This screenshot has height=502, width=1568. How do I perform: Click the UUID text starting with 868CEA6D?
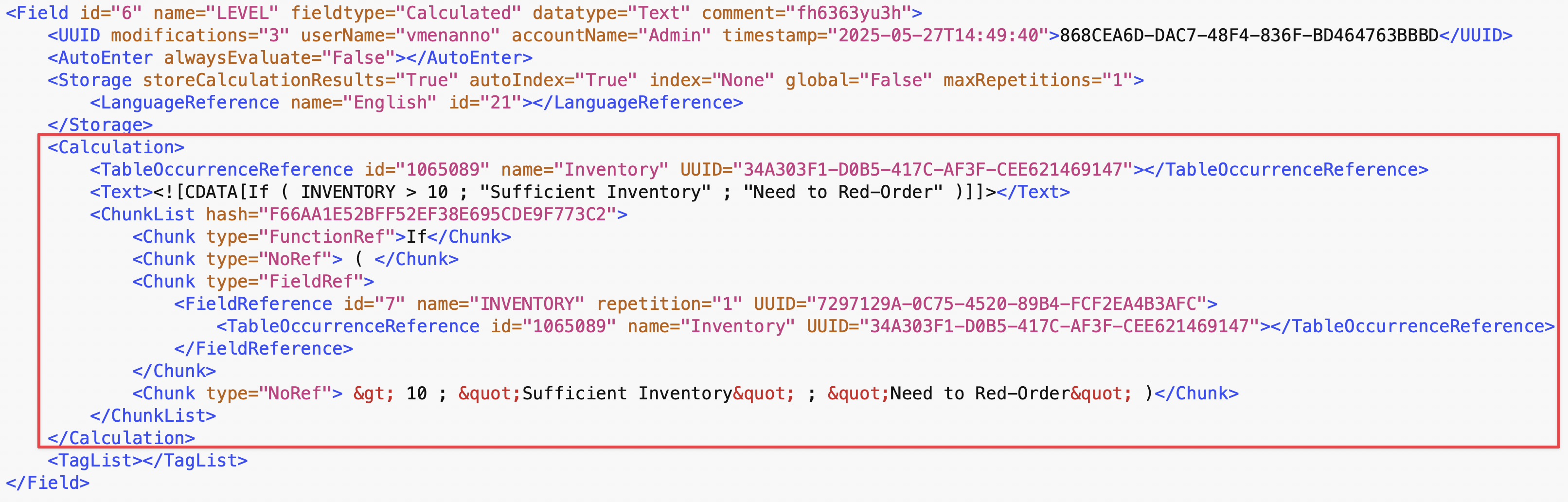pos(1248,36)
